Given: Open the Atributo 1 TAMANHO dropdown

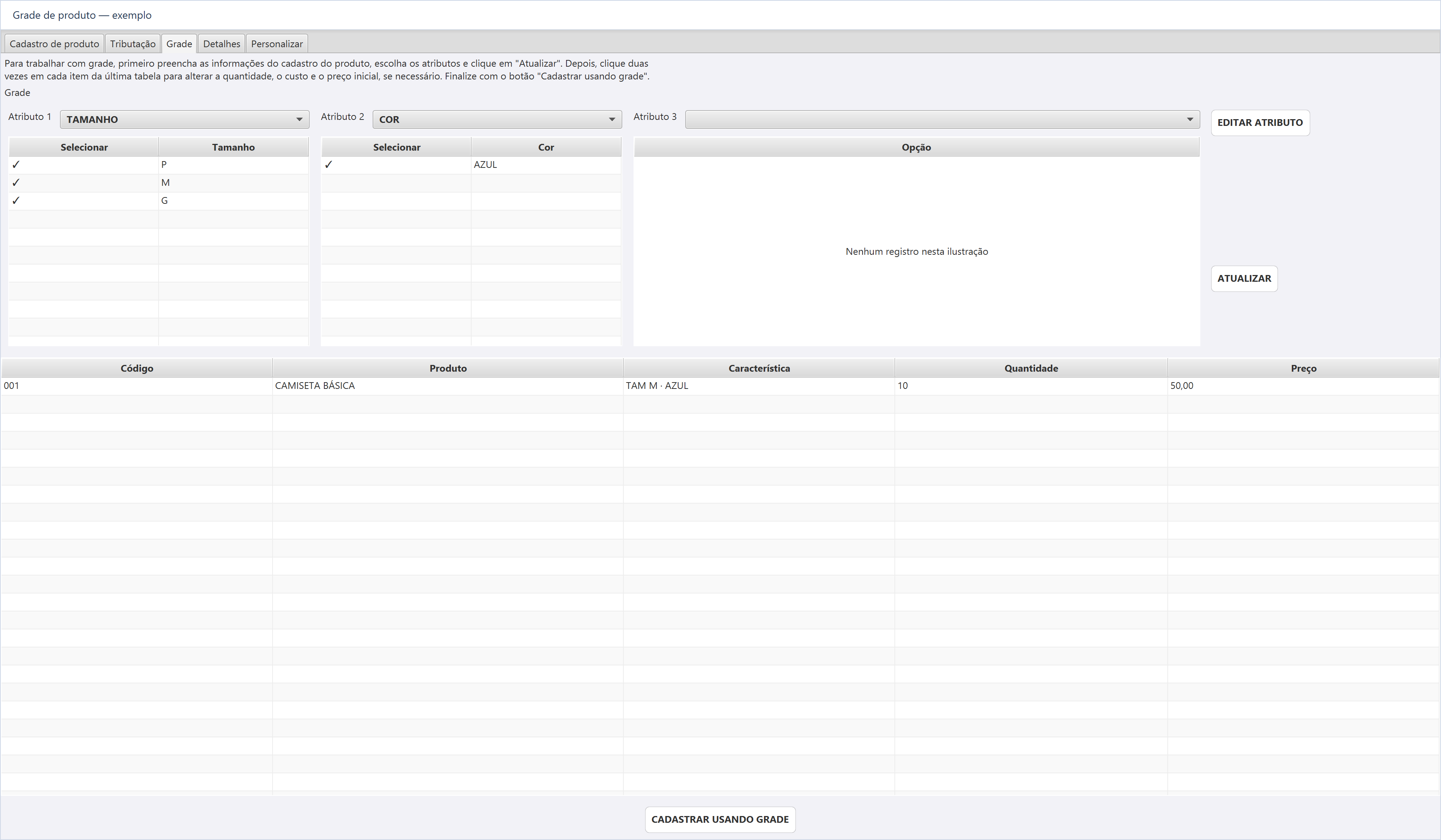Looking at the screenshot, I should coord(184,120).
